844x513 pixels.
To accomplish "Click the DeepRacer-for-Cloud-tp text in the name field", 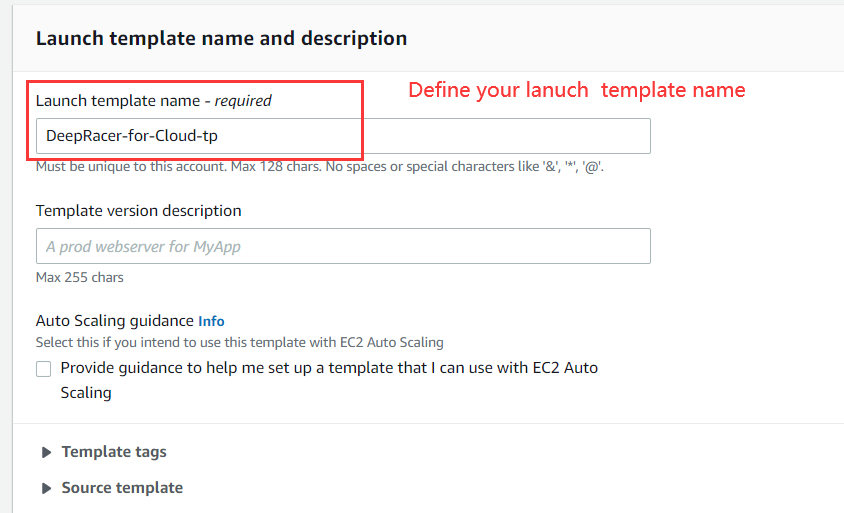I will [131, 136].
